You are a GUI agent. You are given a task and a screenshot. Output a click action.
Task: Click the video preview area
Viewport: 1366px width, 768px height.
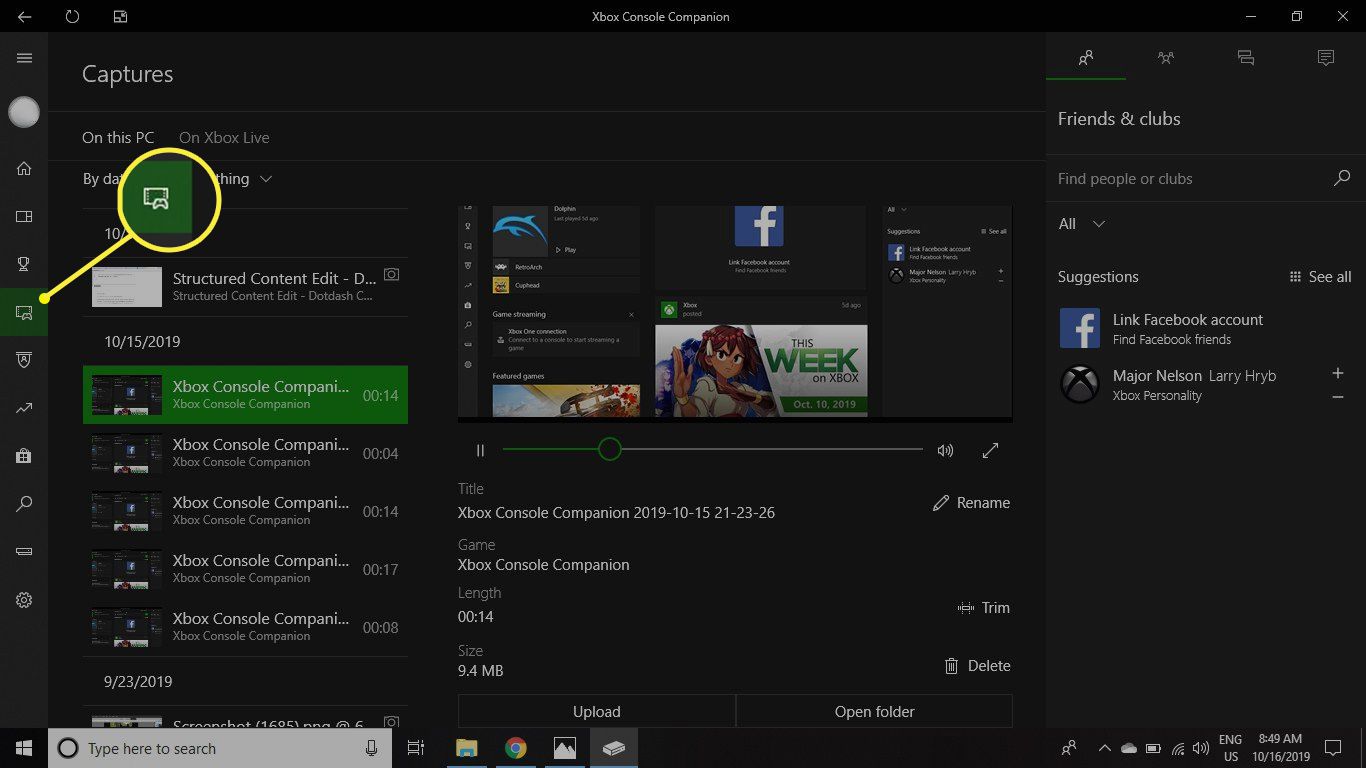coord(735,312)
